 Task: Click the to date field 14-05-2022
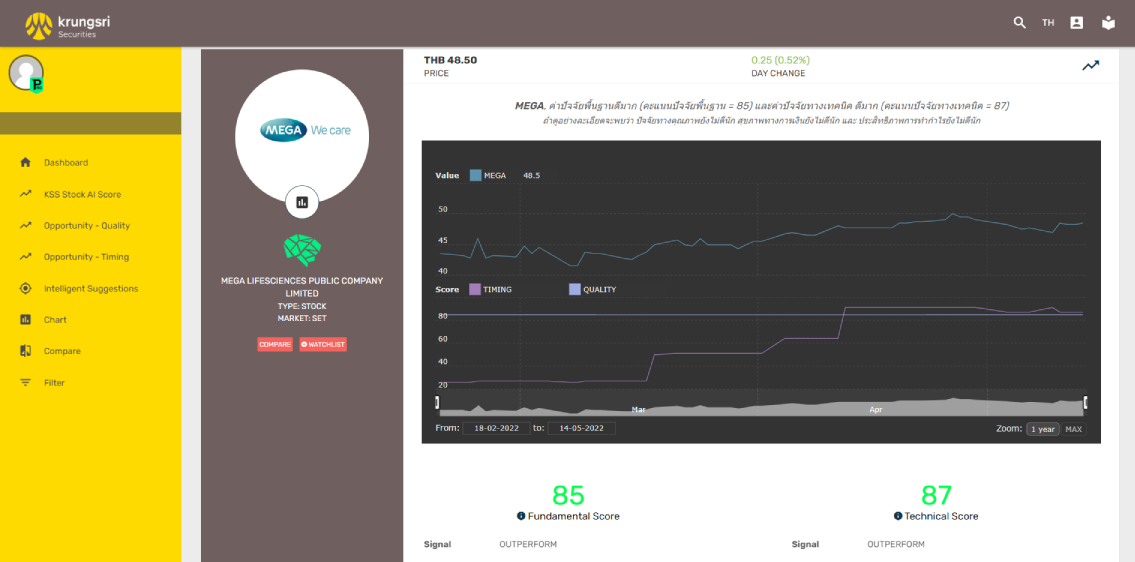(581, 428)
